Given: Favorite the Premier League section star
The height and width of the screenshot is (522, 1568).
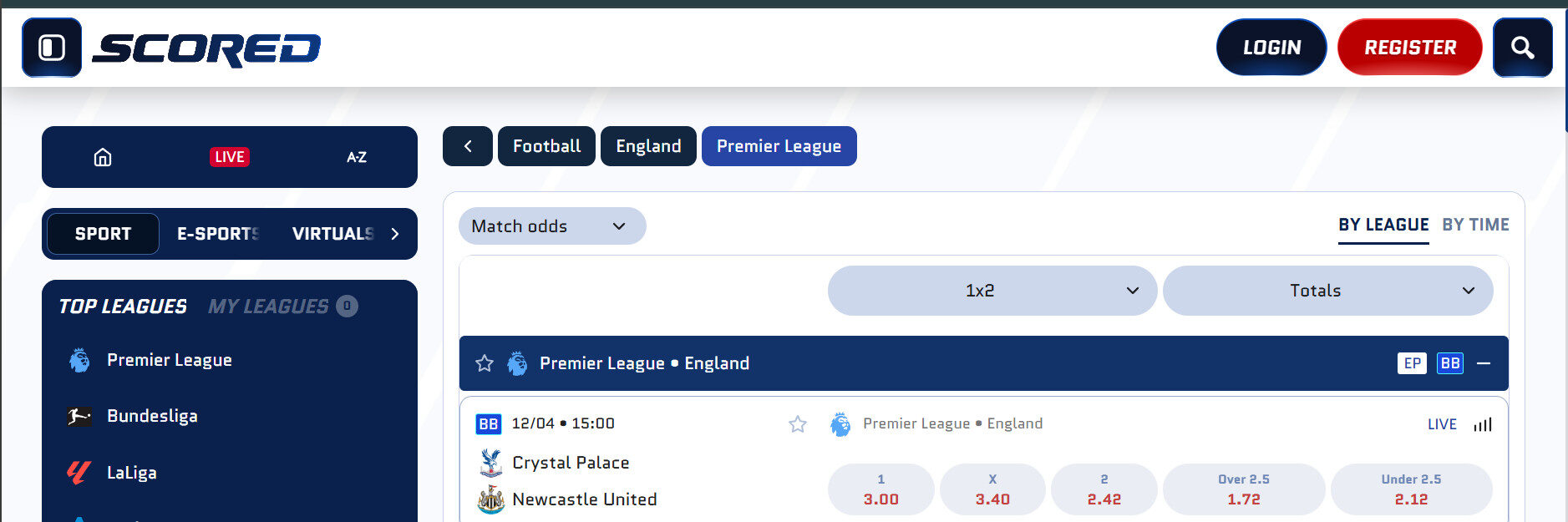Looking at the screenshot, I should (x=485, y=363).
